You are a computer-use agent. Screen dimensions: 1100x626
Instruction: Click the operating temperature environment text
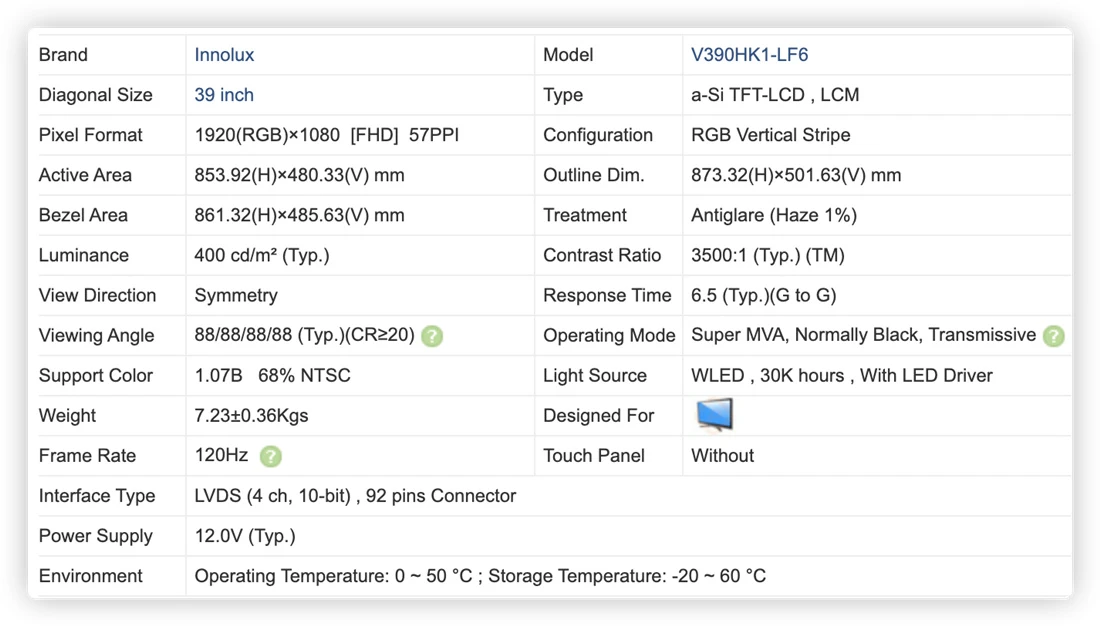(333, 575)
